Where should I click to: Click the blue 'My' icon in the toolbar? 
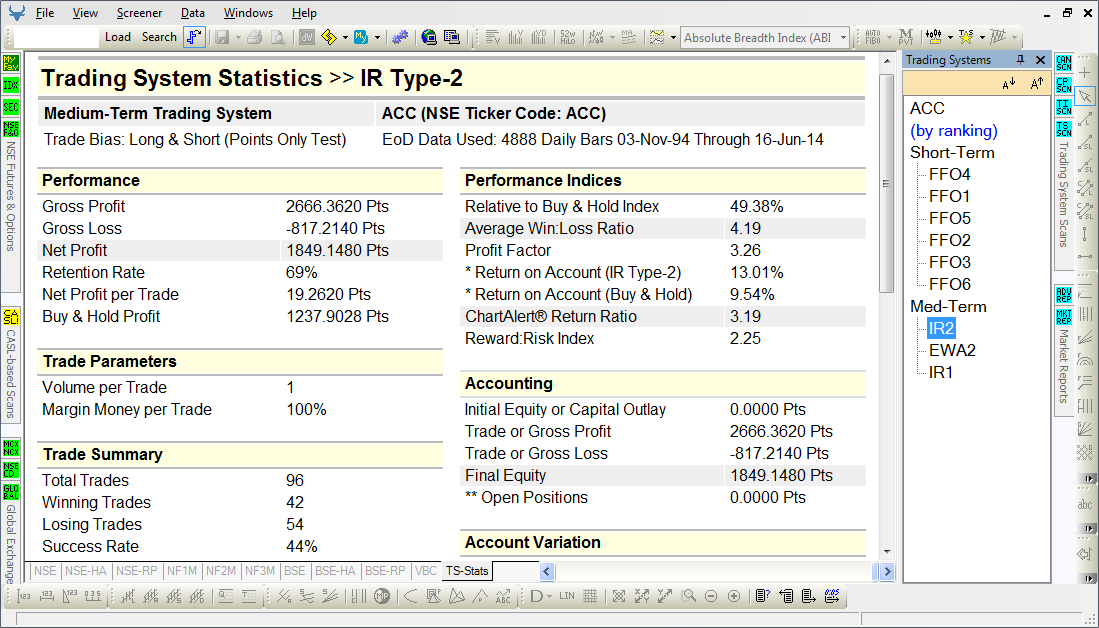pyautogui.click(x=361, y=37)
